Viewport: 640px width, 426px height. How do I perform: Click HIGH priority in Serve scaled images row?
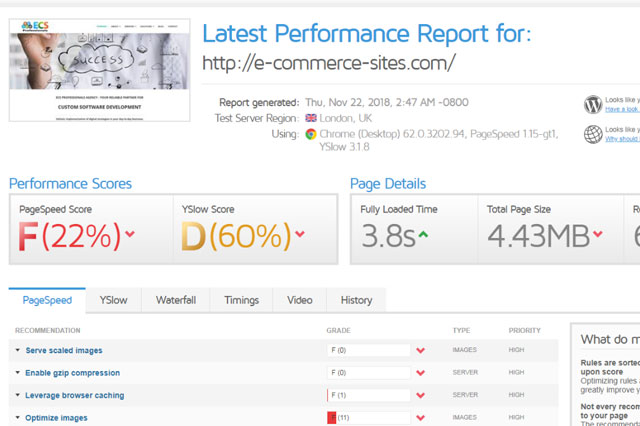516,350
